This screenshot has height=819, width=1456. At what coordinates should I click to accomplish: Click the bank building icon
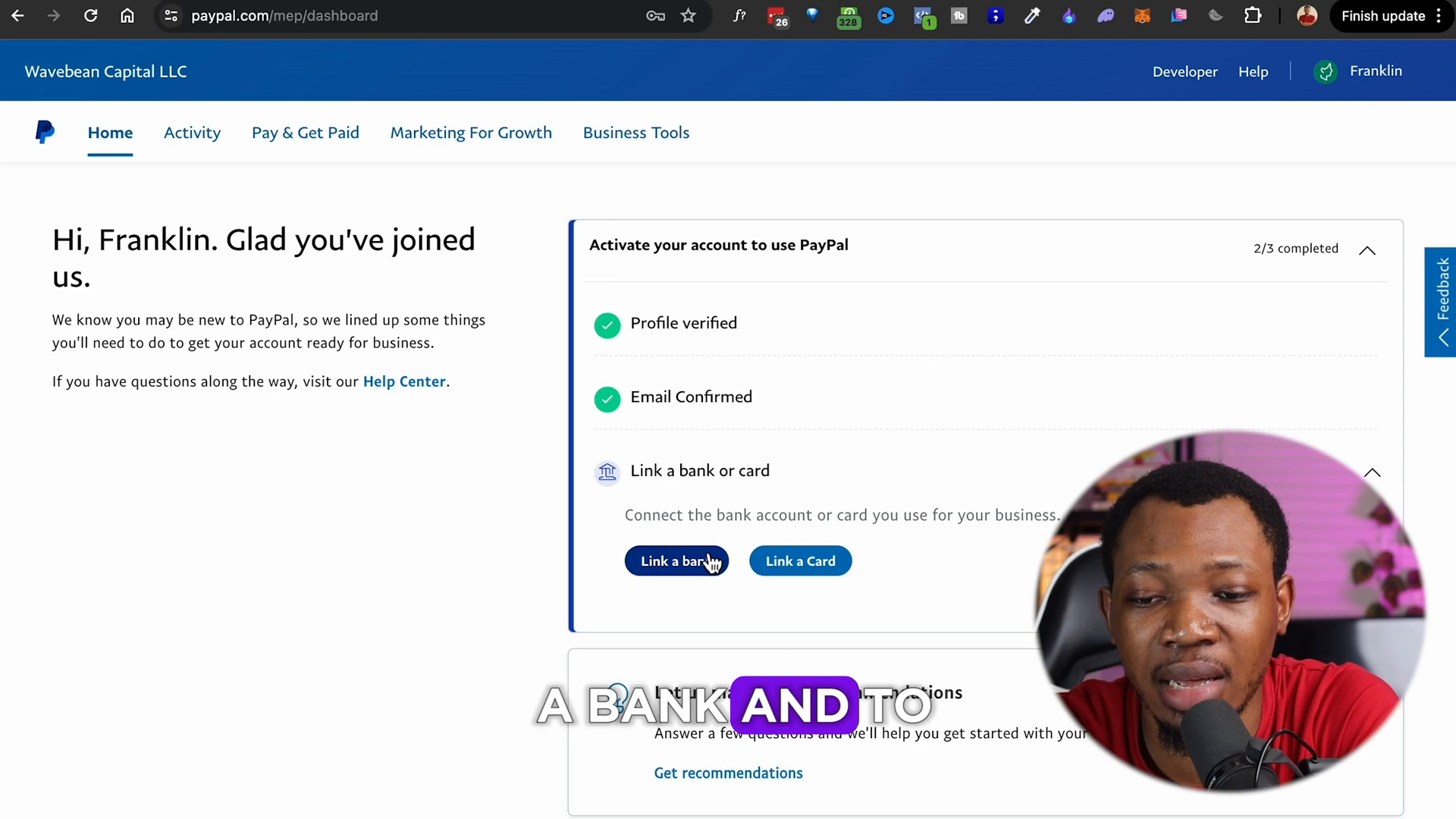[x=607, y=472]
